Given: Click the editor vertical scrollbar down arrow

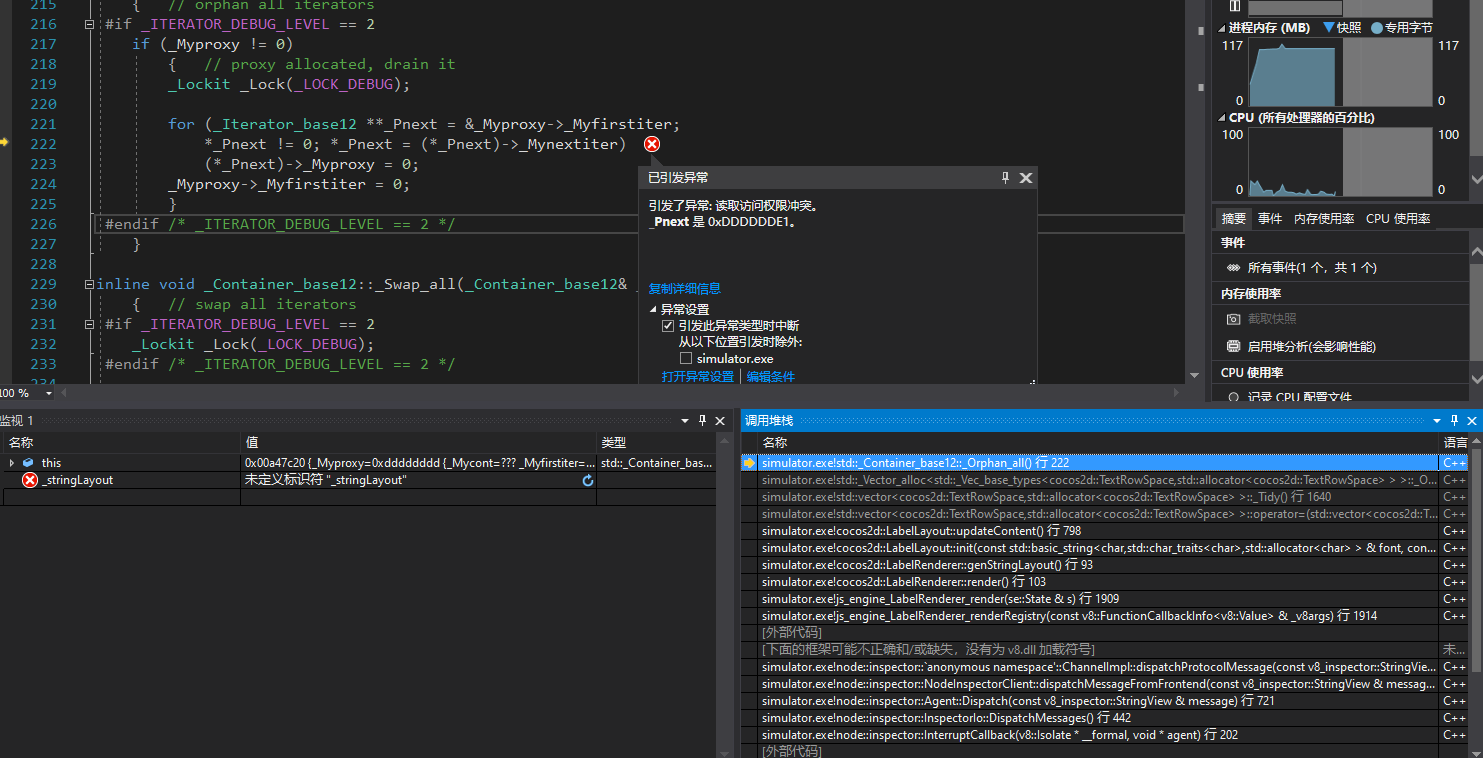Looking at the screenshot, I should 1194,376.
